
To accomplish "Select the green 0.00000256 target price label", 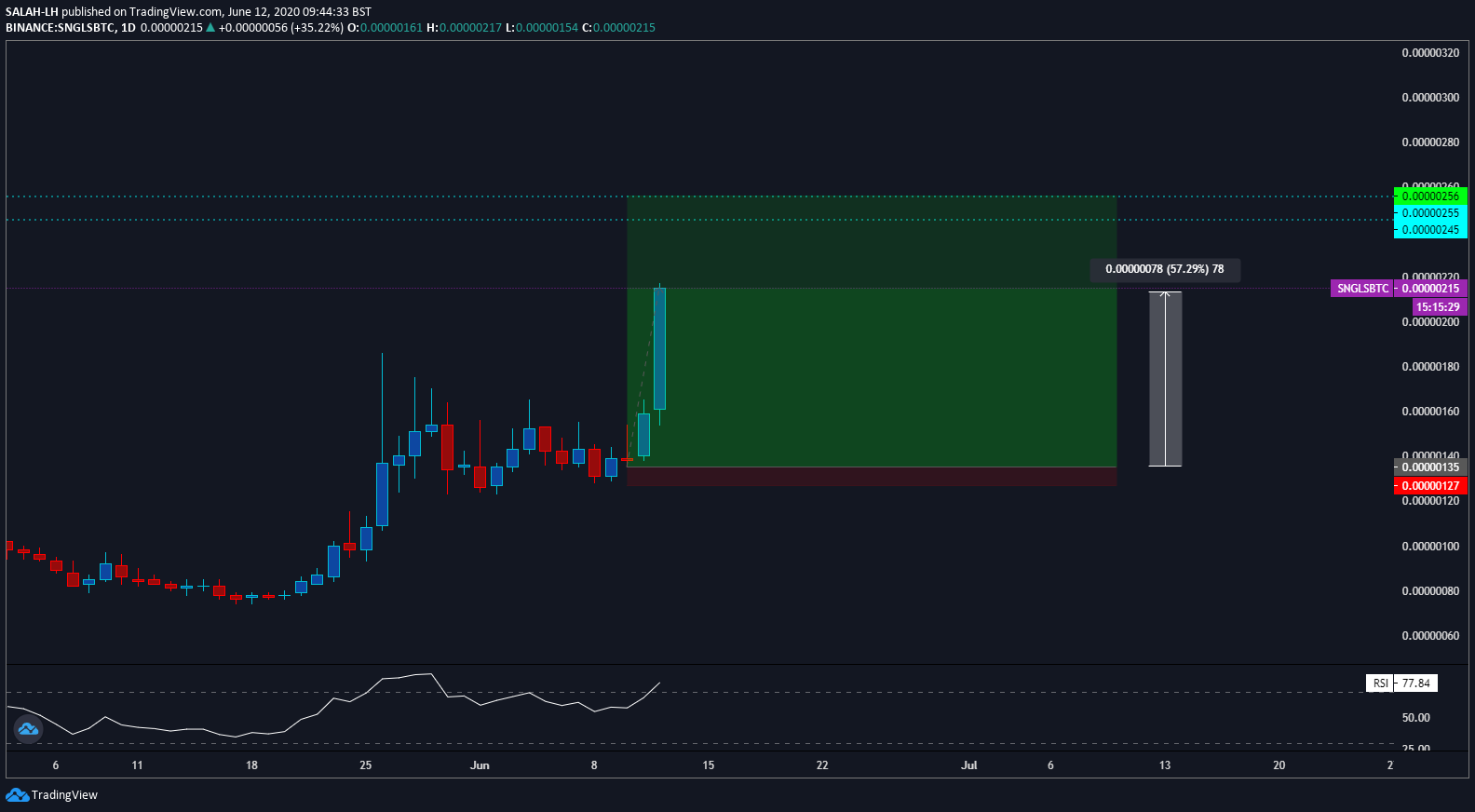I will [x=1430, y=196].
